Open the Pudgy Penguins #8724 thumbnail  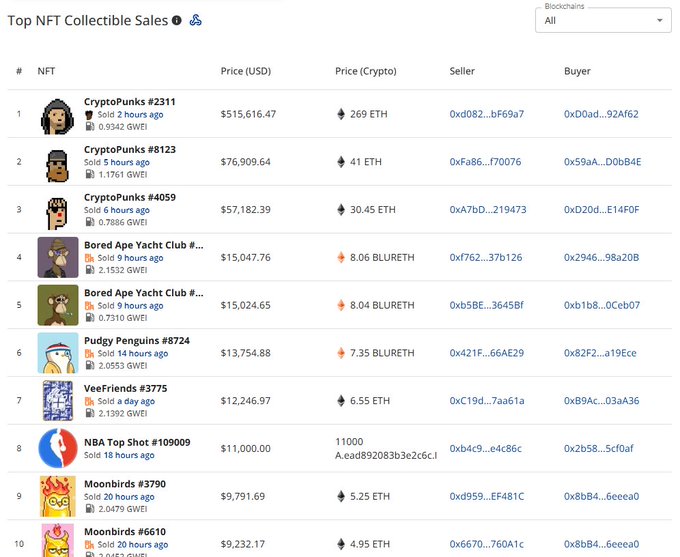click(x=58, y=353)
